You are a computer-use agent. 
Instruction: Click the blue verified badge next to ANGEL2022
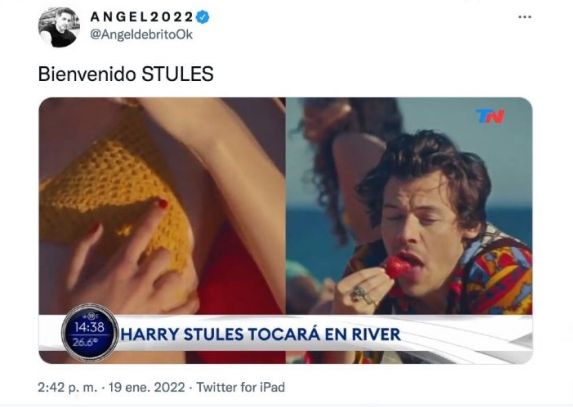203,17
